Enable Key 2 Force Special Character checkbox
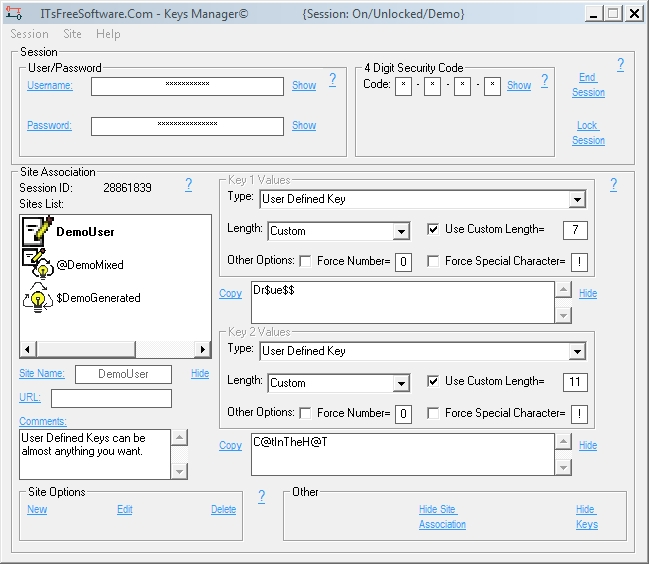 [x=433, y=413]
